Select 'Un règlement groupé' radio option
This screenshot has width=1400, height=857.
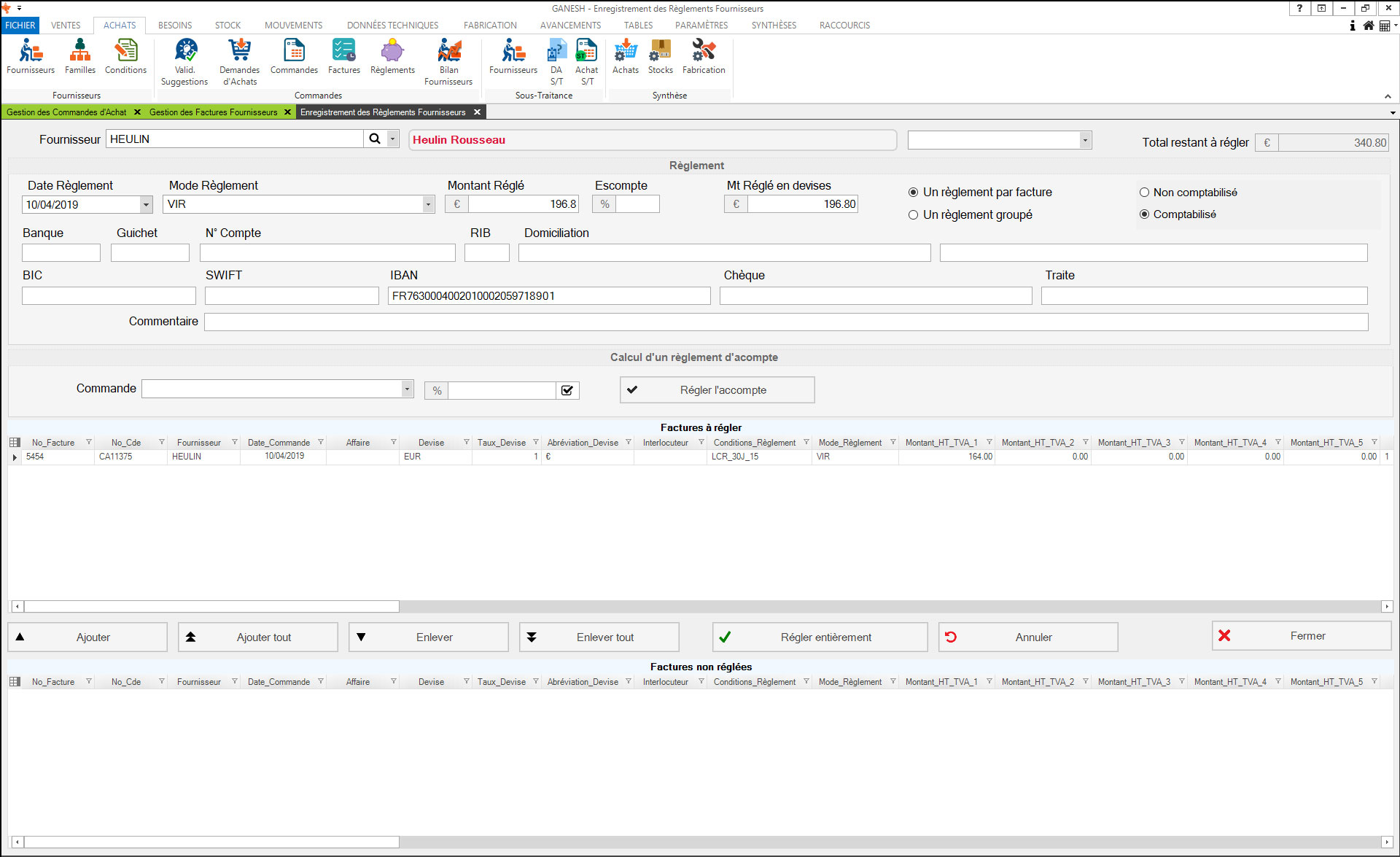point(913,215)
